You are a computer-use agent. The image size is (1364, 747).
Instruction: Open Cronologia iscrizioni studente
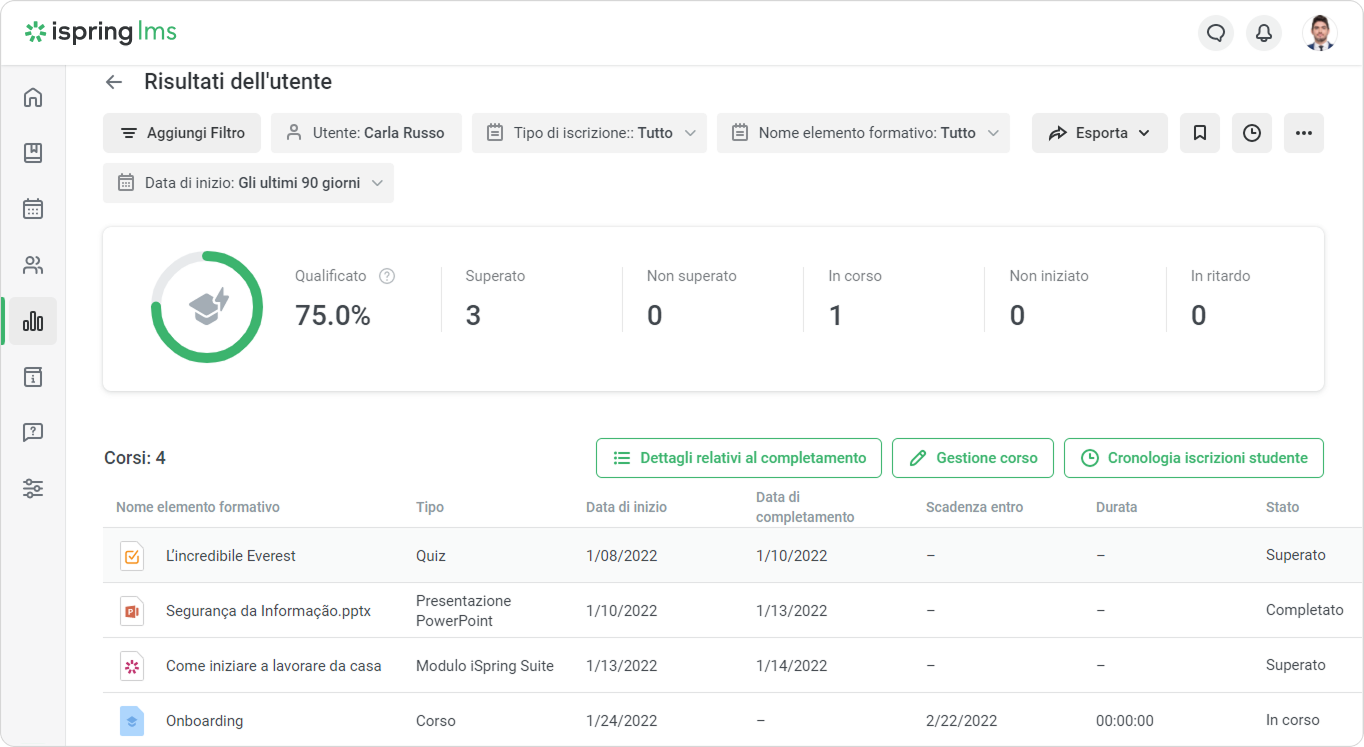[1193, 458]
